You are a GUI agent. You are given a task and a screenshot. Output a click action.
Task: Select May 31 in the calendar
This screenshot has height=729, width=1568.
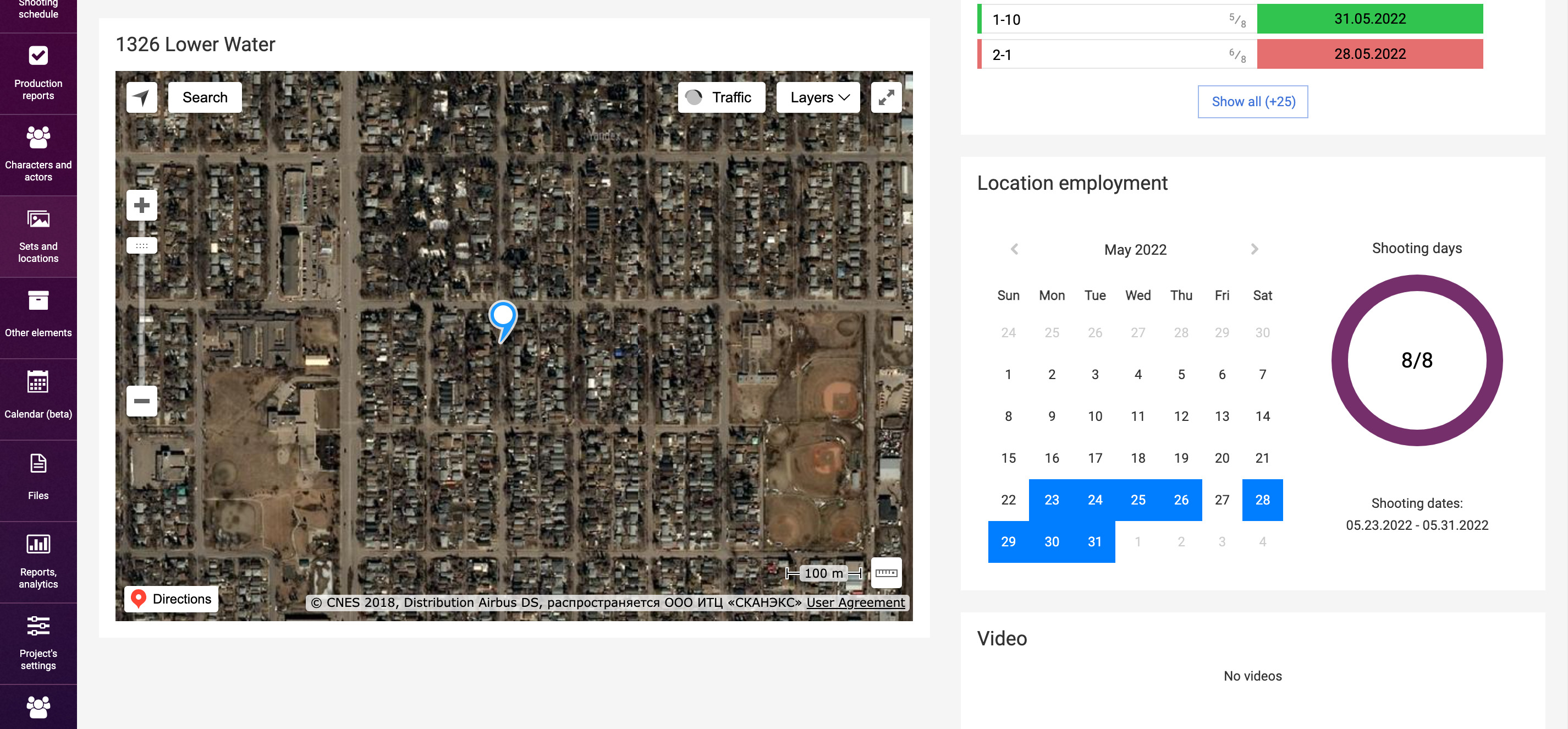point(1094,541)
